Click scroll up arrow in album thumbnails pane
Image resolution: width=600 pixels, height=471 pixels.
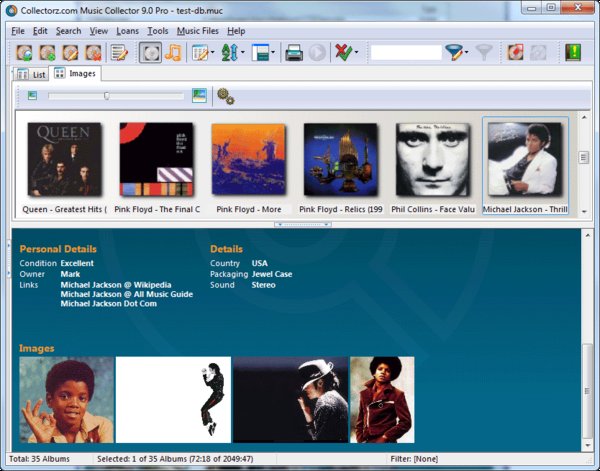(584, 117)
